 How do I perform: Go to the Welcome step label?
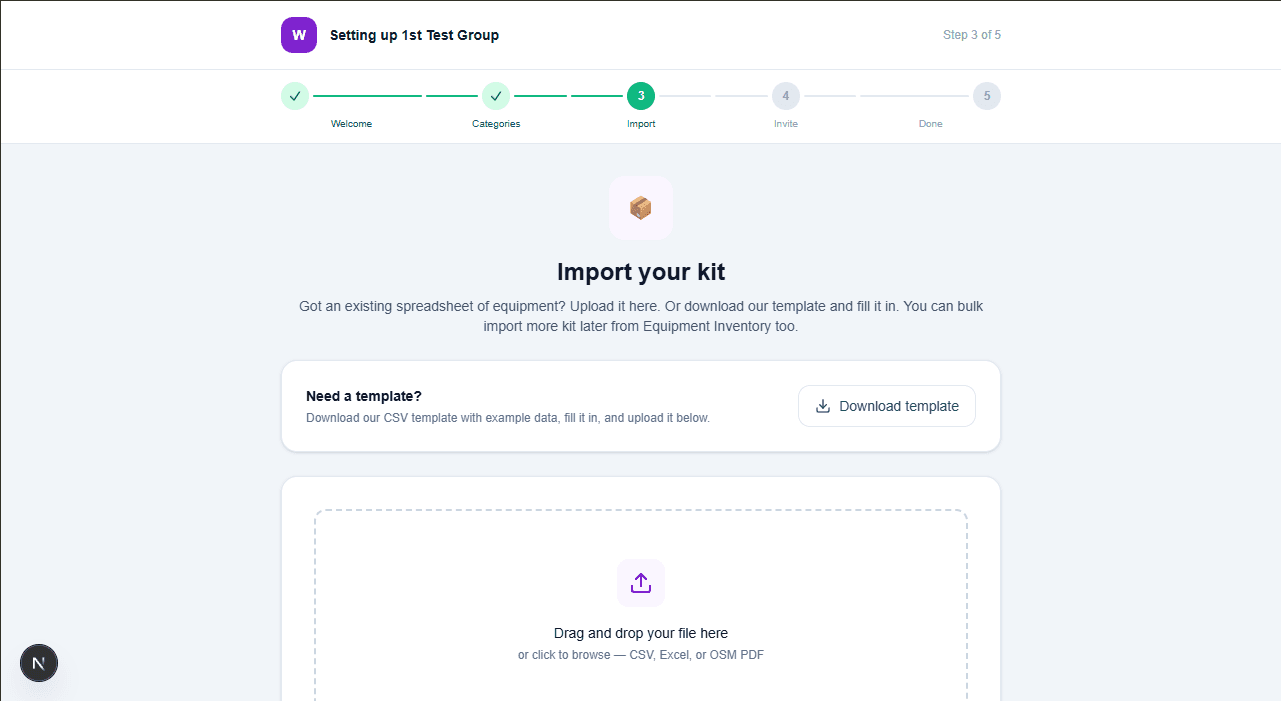pos(351,123)
